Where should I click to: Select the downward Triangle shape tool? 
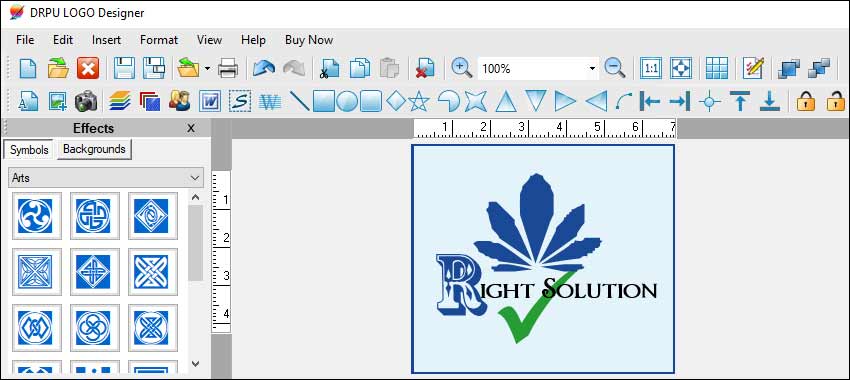point(536,101)
